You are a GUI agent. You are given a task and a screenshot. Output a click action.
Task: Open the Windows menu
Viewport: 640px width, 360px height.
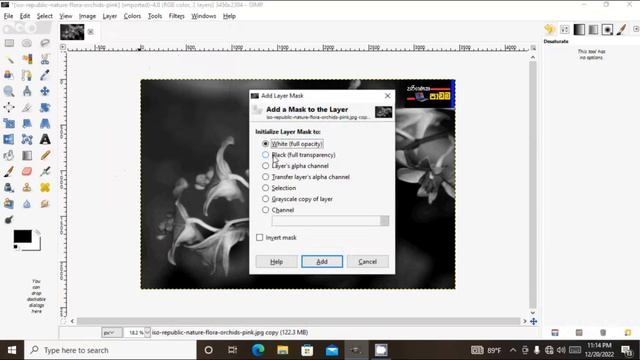coord(204,16)
